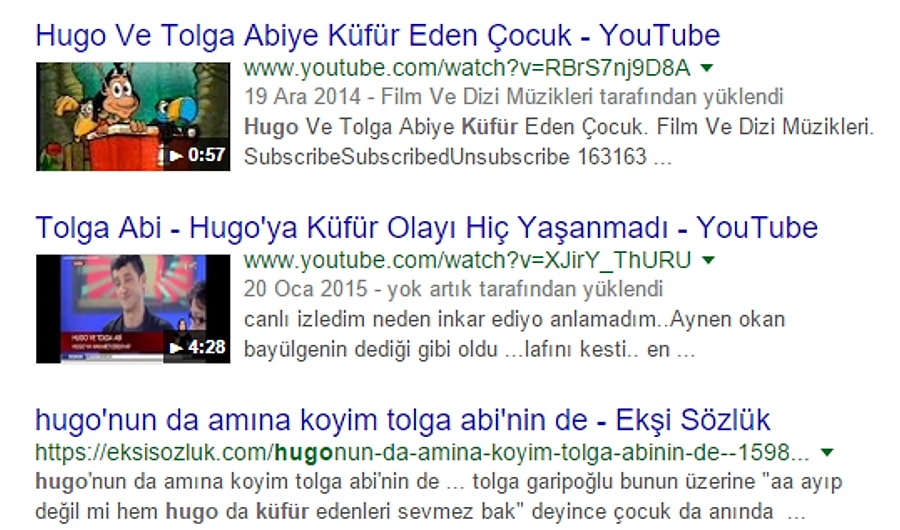Click the youtube.com/watch?v=XJirY_ThURU green URL
900x530 pixels.
[x=467, y=261]
